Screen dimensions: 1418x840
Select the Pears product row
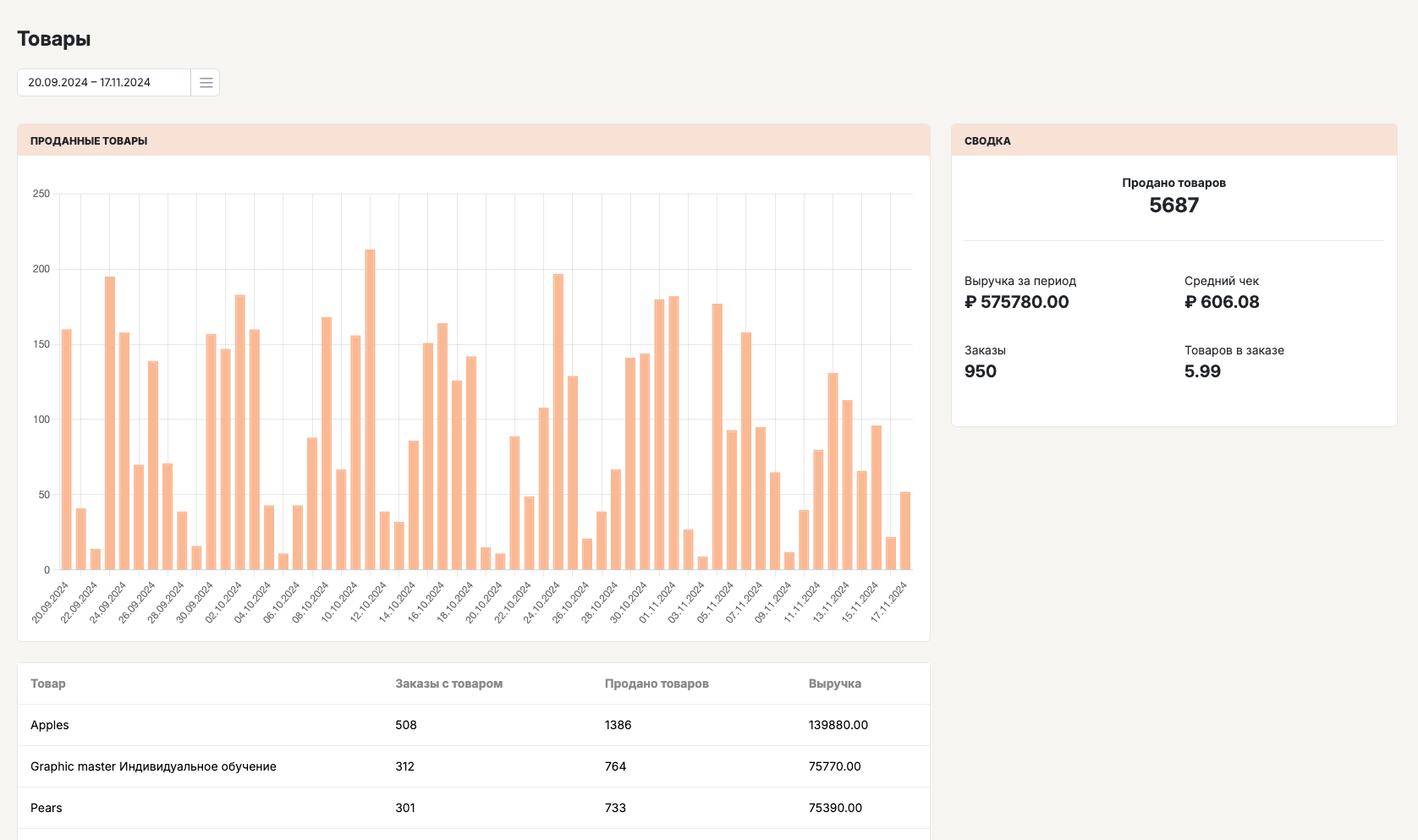click(47, 808)
